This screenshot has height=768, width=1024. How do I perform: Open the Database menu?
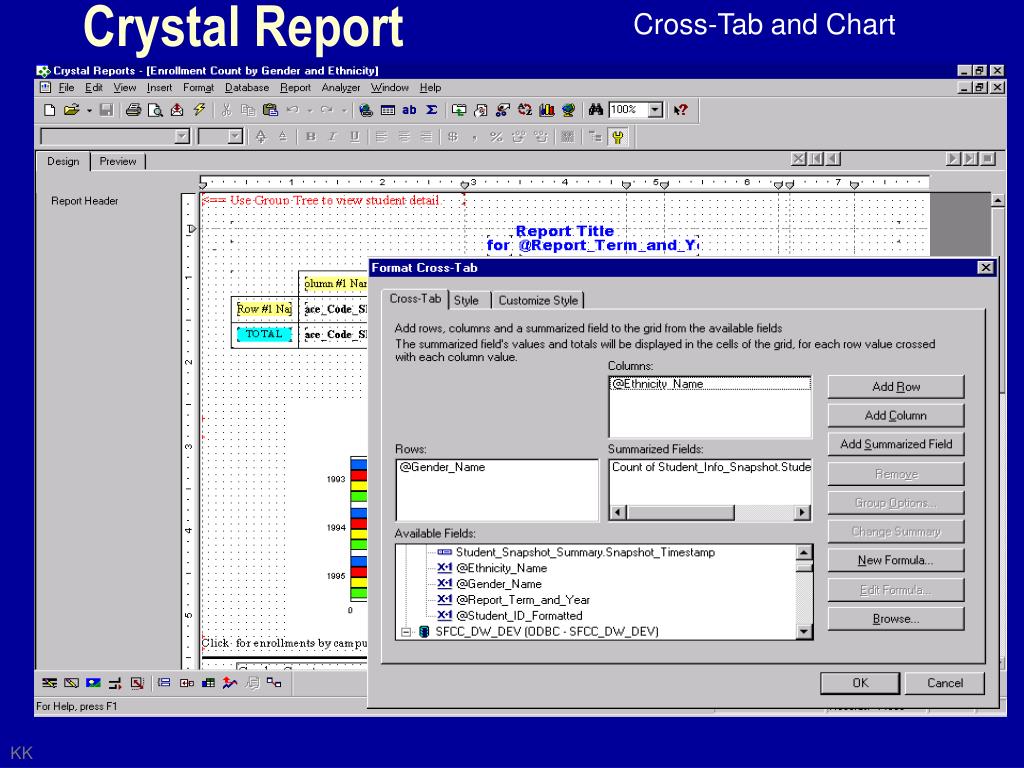(x=247, y=88)
